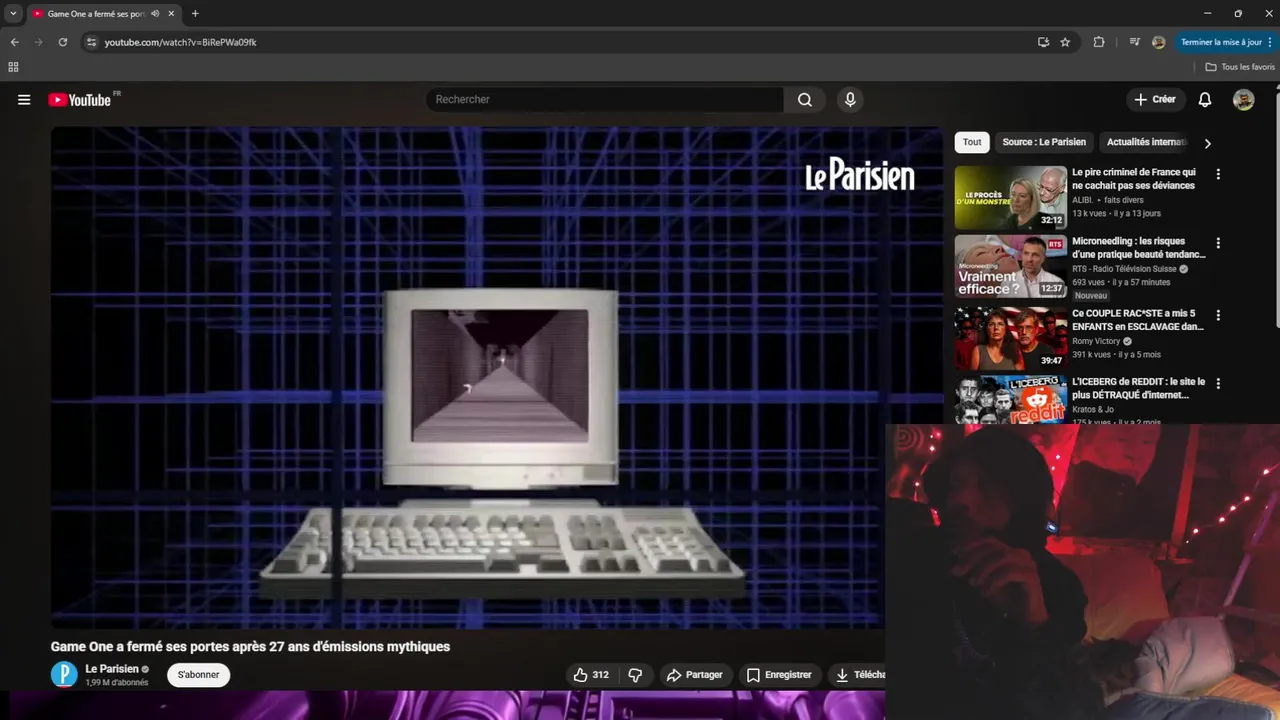Click the RTS - Radio Télévision Suisse channel
The width and height of the screenshot is (1280, 720).
click(1124, 269)
